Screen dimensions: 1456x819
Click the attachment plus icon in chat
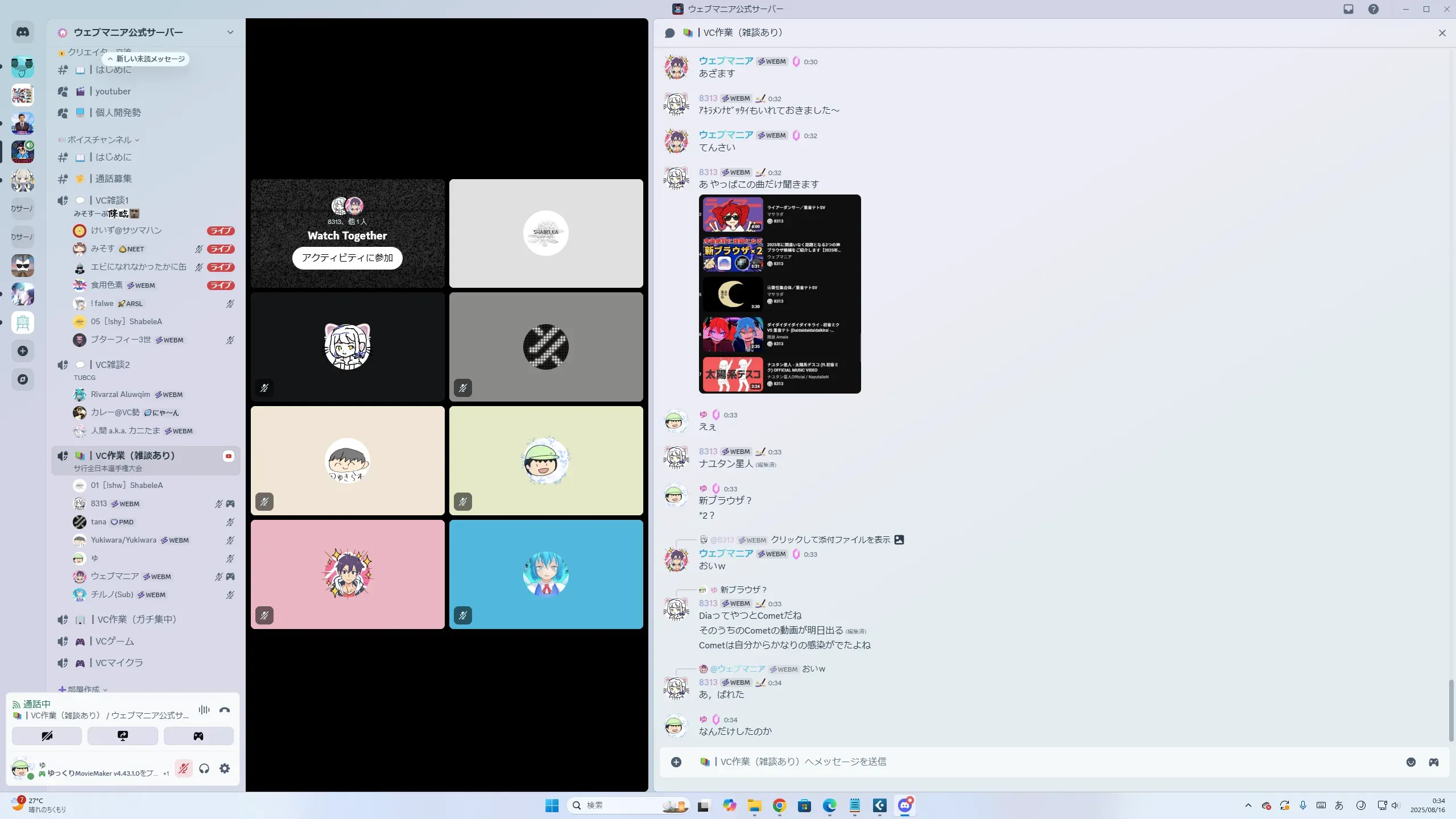point(676,762)
